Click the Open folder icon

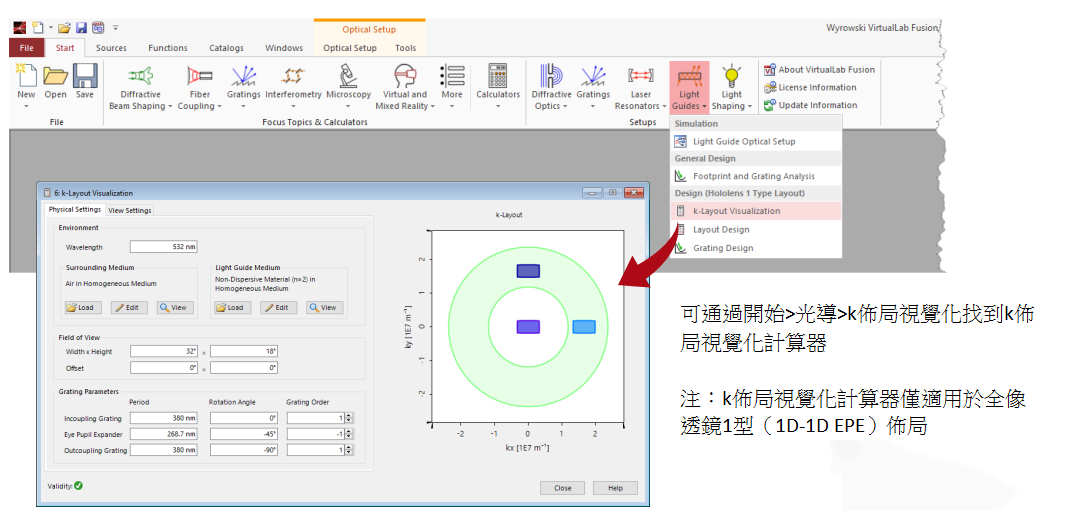(x=55, y=75)
